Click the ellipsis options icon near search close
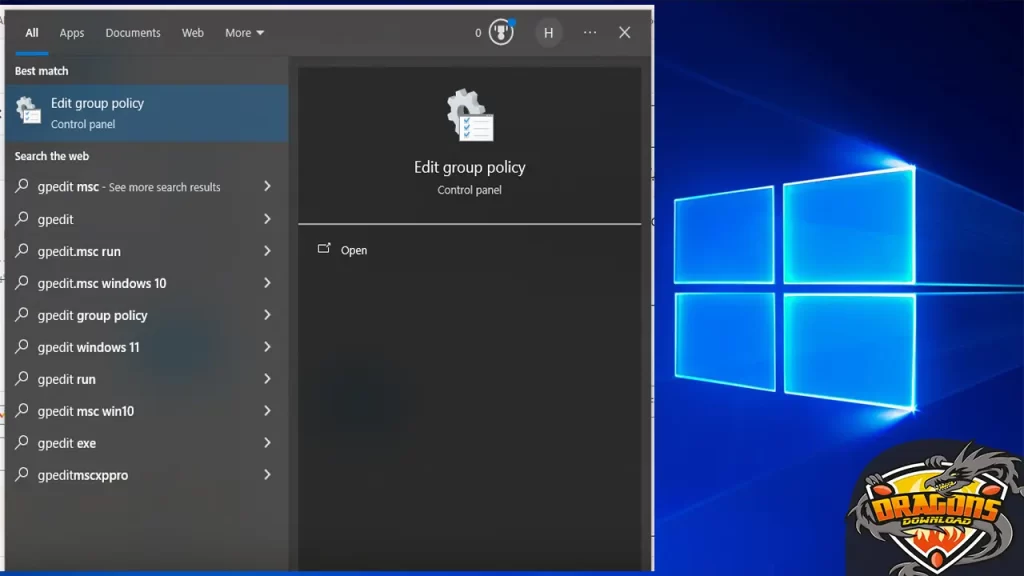 tap(589, 32)
